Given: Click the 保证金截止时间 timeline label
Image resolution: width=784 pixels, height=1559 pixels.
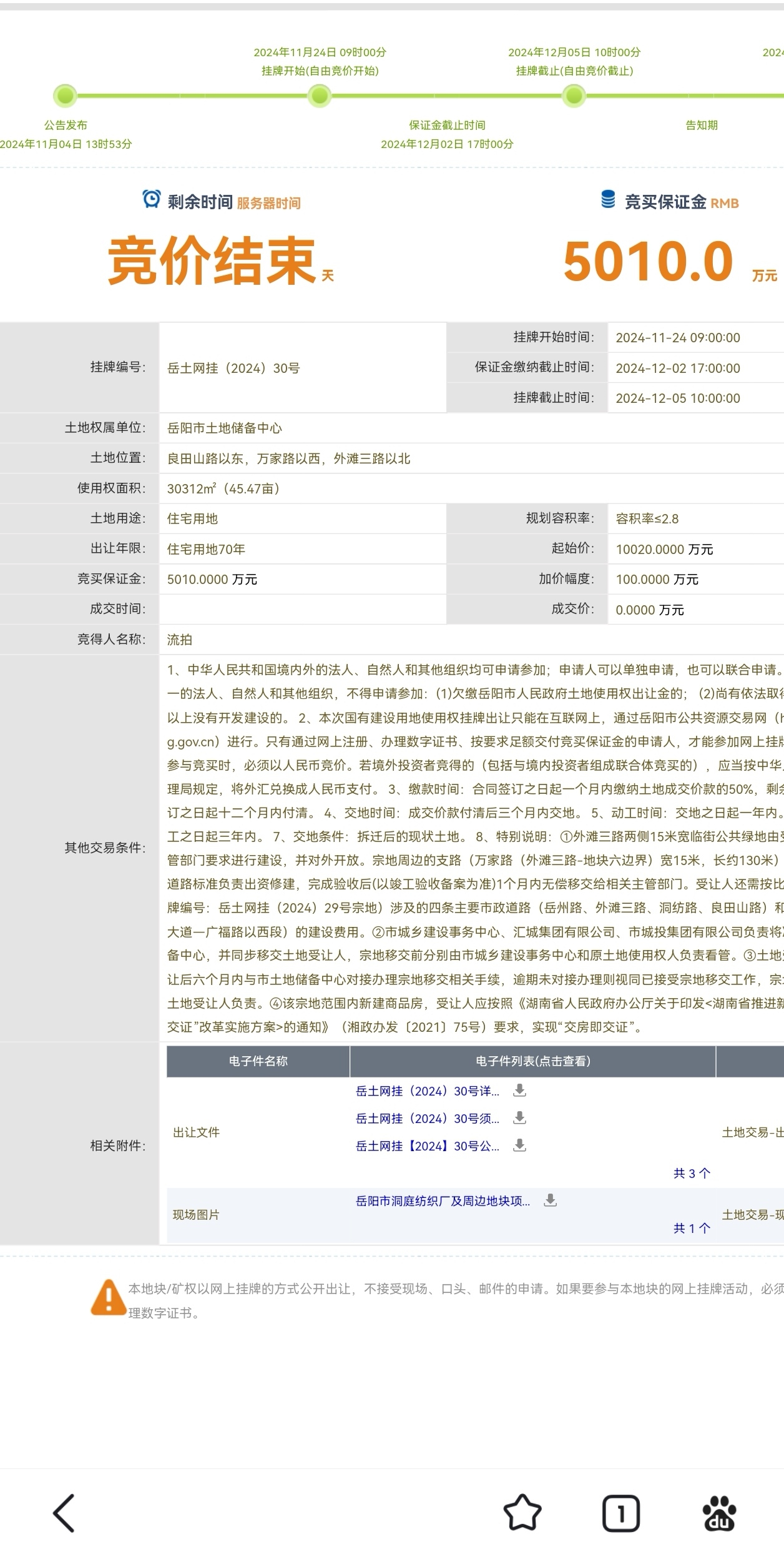Looking at the screenshot, I should (447, 125).
